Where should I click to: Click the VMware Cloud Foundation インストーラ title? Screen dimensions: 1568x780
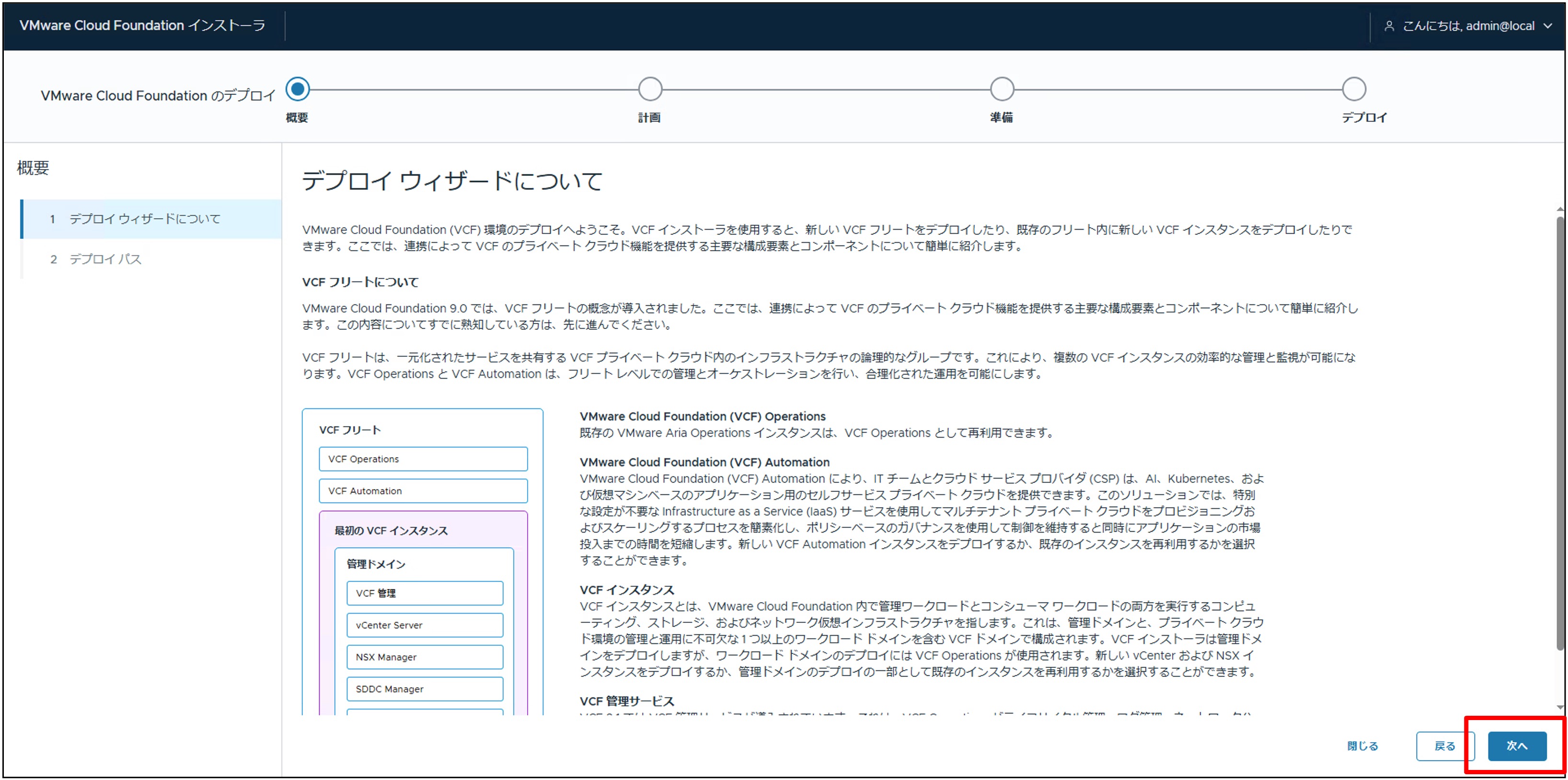tap(142, 25)
